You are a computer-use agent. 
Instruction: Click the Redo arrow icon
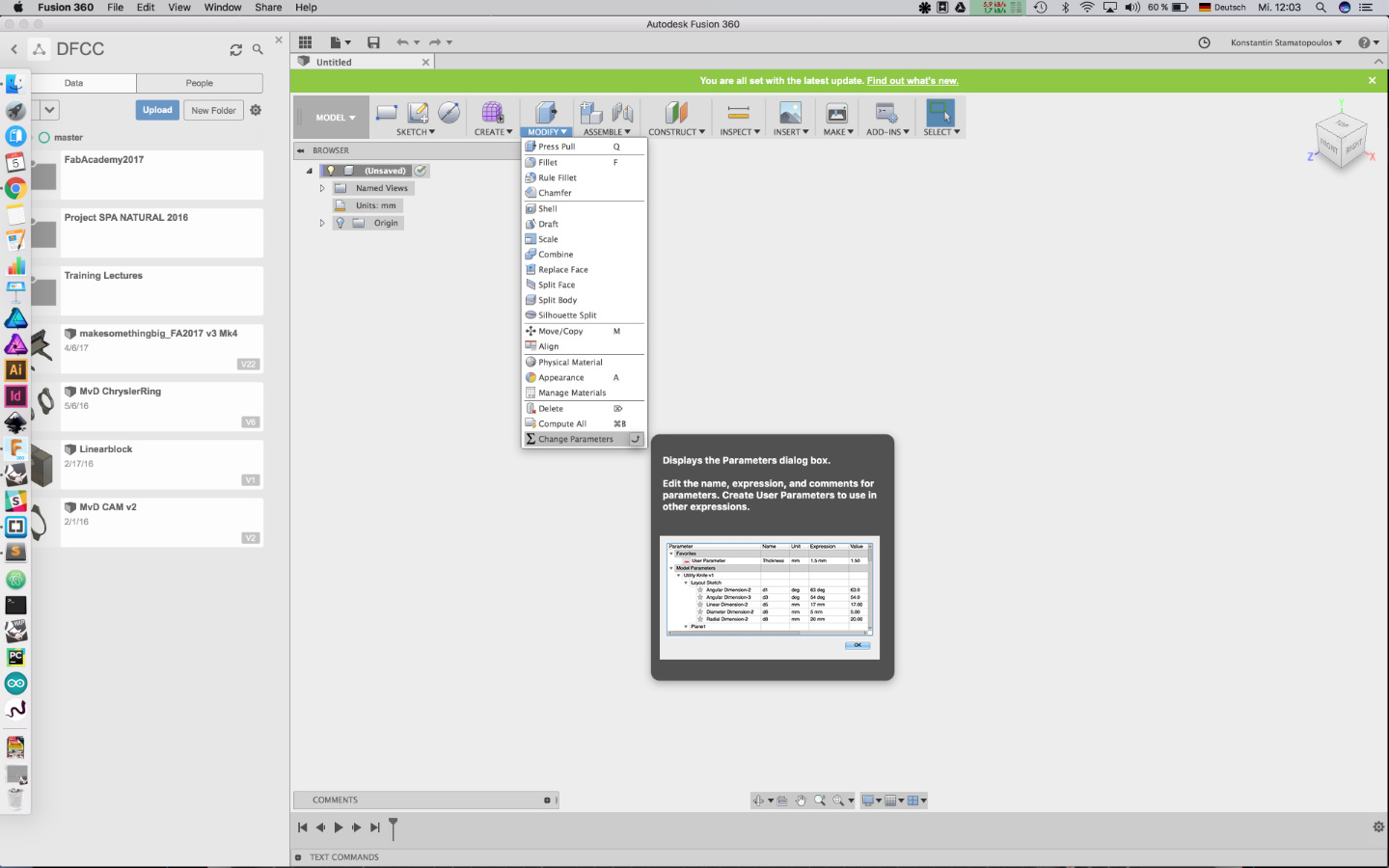click(435, 42)
